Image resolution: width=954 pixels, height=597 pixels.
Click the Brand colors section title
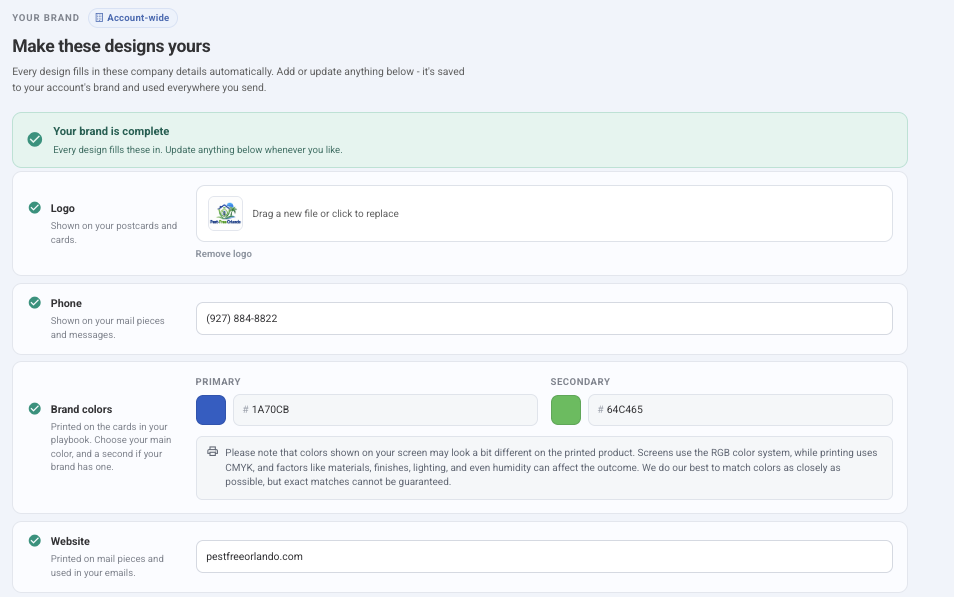click(82, 409)
